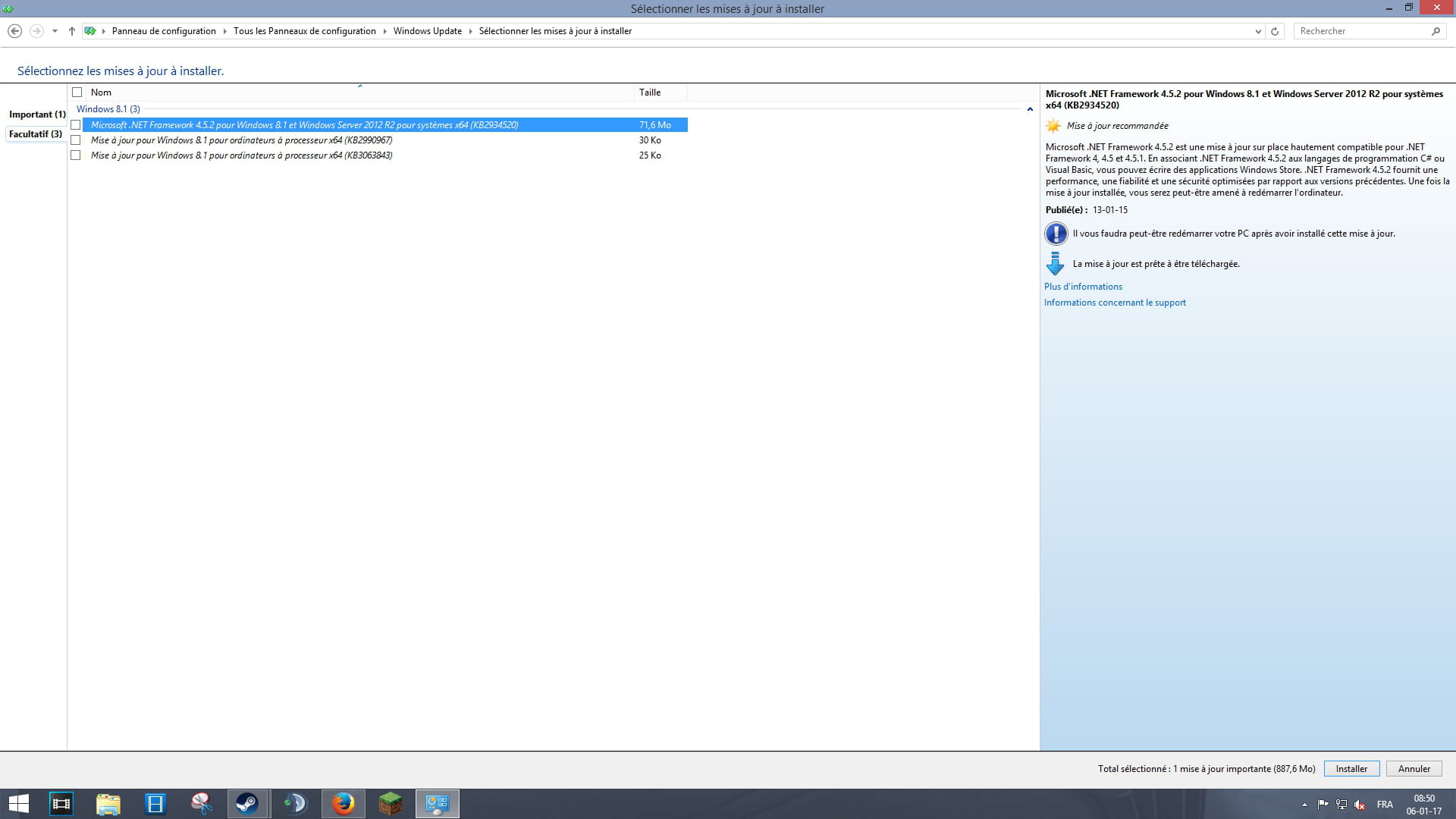Go to Windows Update breadcrumb
The width and height of the screenshot is (1456, 819).
coord(428,31)
